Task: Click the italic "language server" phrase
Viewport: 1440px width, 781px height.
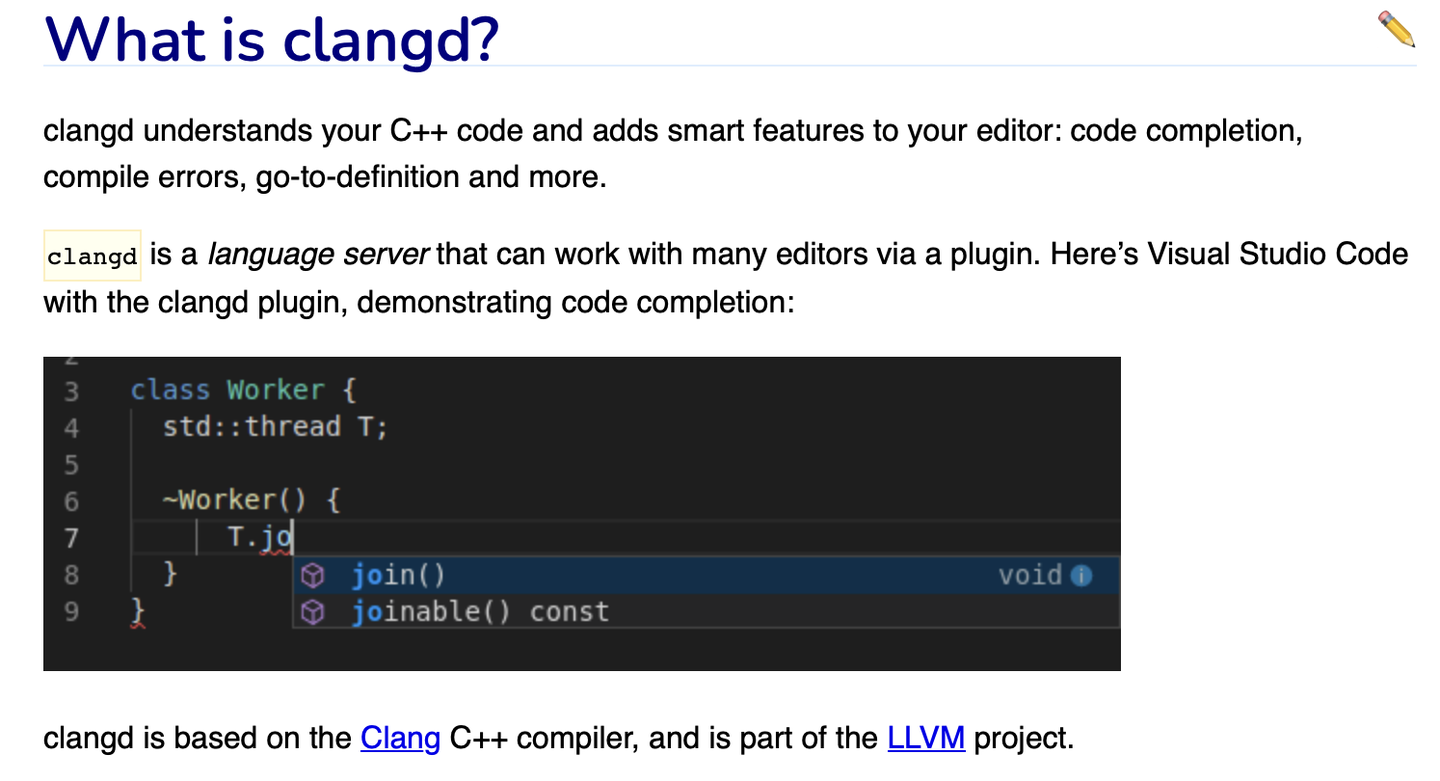Action: [317, 254]
